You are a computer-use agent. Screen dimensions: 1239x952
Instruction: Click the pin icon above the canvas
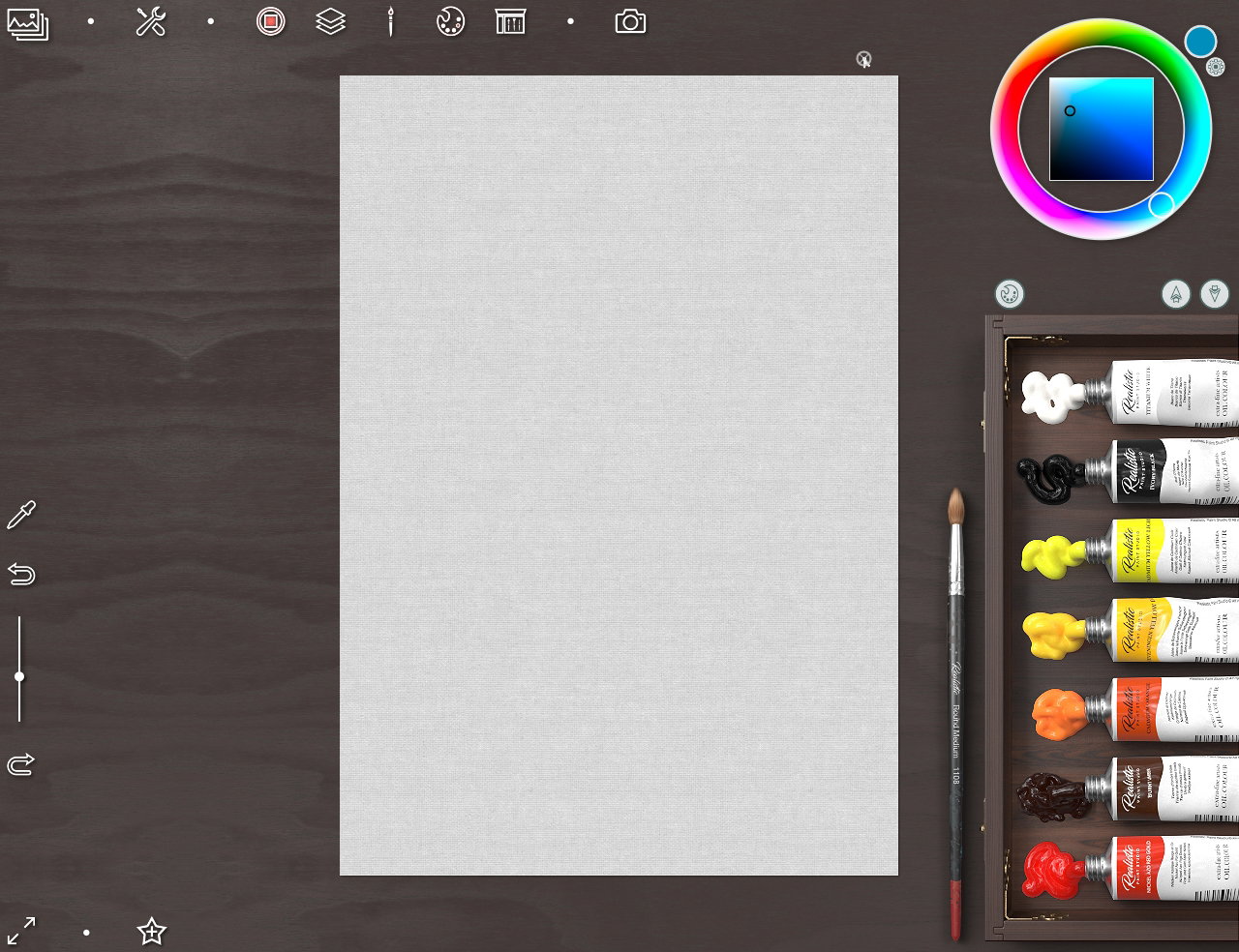864,60
